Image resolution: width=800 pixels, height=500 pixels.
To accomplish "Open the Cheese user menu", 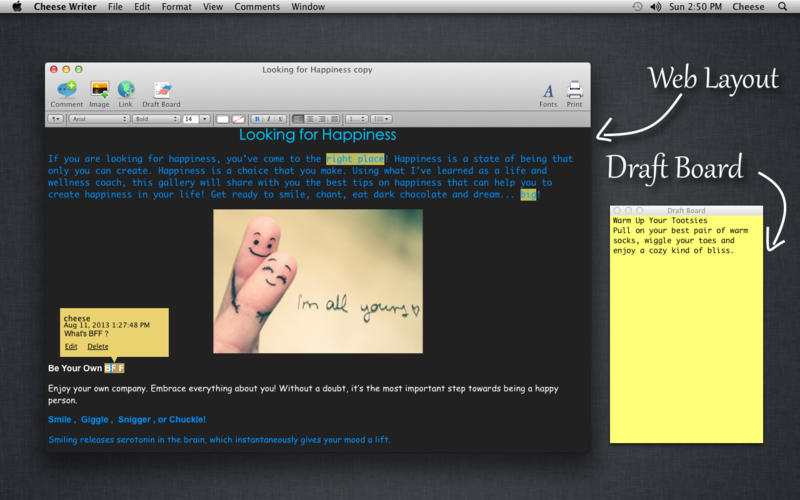I will coord(748,7).
